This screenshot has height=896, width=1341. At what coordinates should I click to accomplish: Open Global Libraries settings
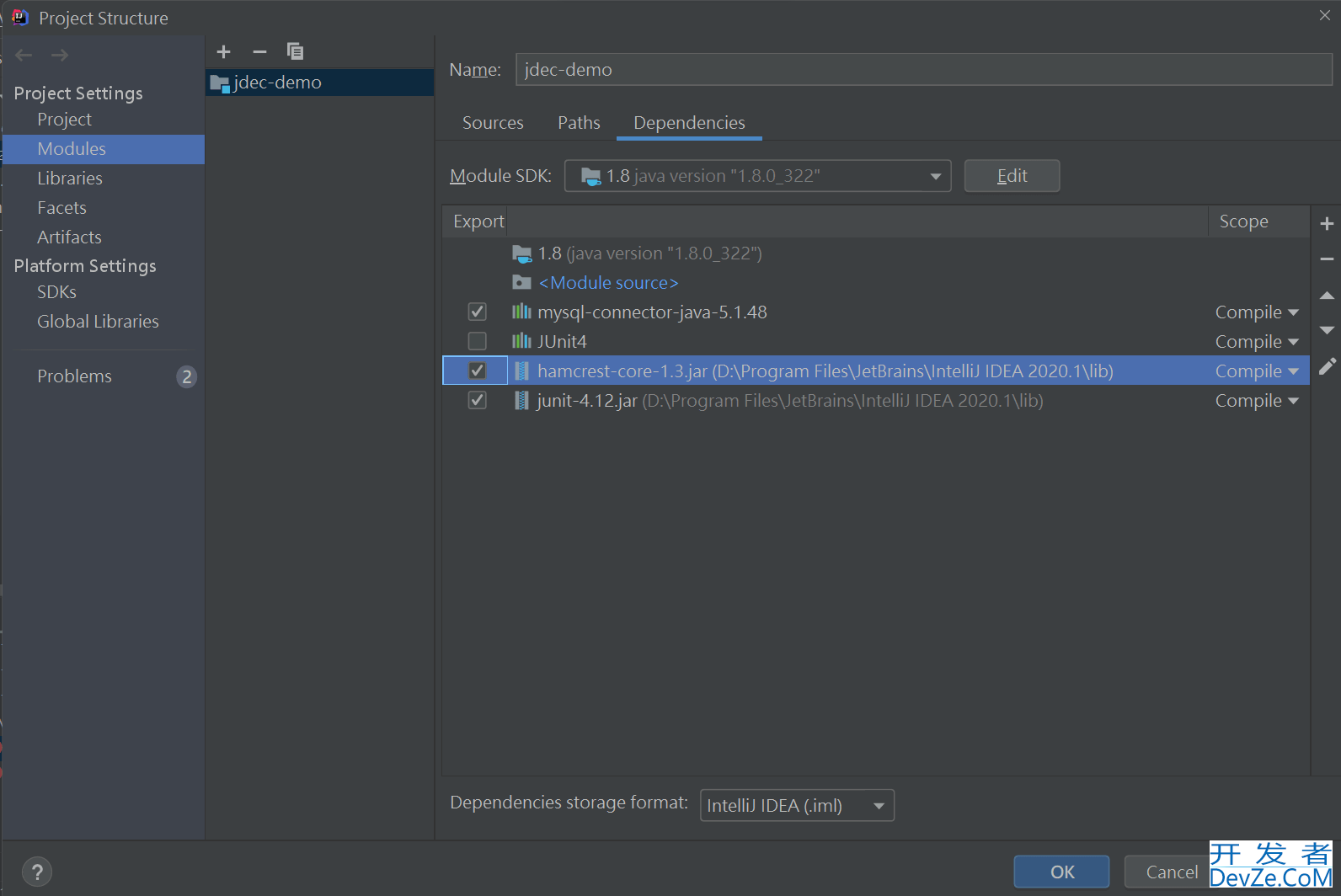(98, 322)
